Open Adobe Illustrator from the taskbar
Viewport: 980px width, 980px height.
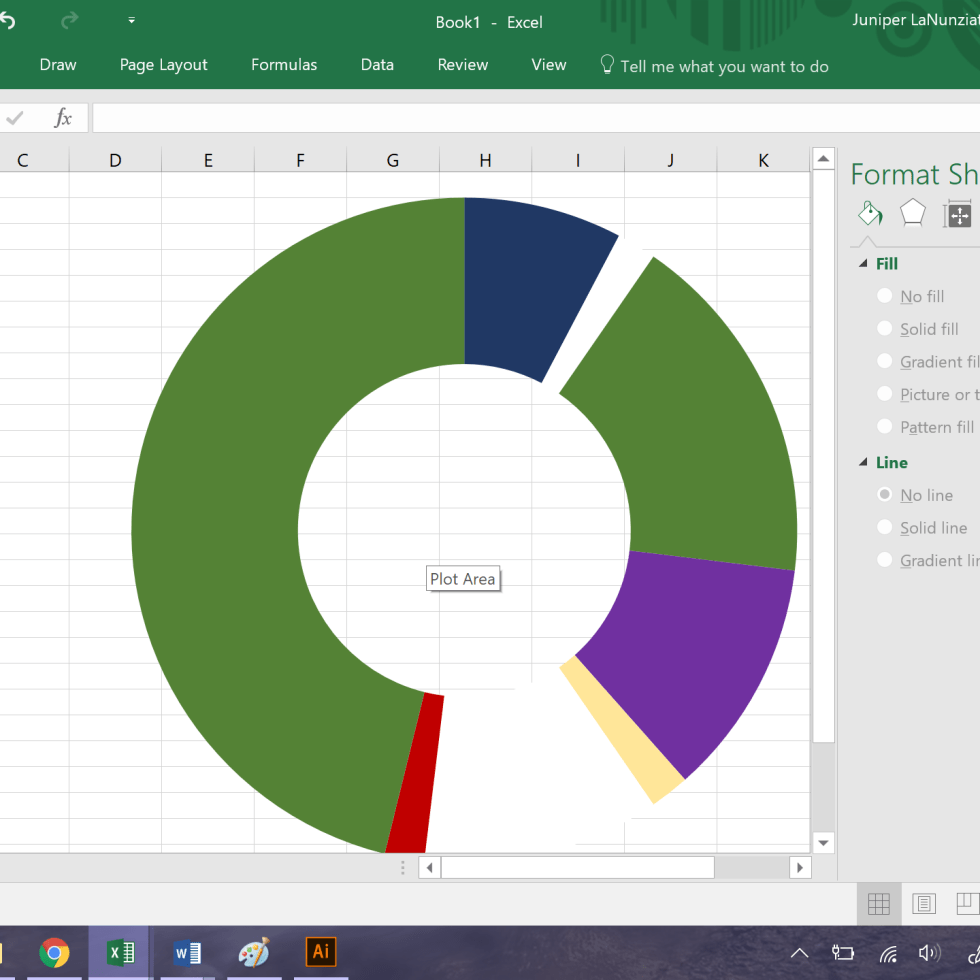pos(321,952)
